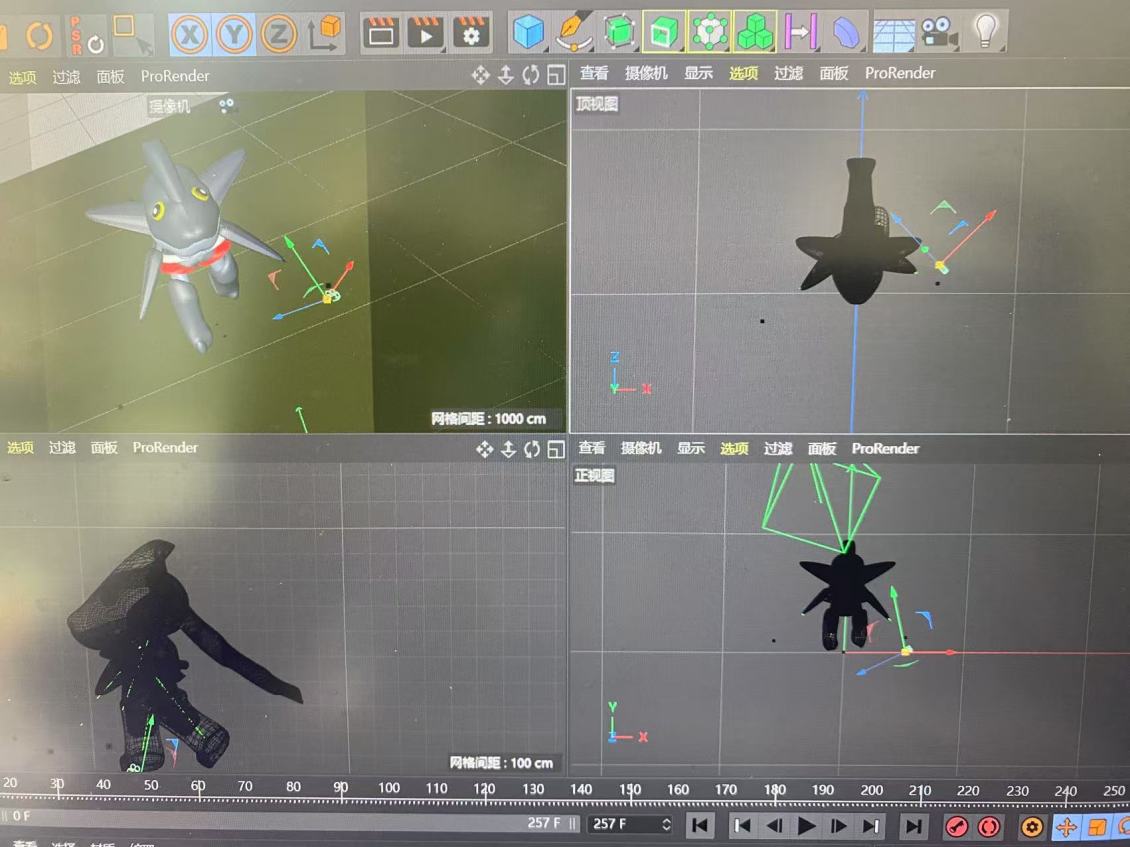Open 摄像机 menu in top view
This screenshot has width=1130, height=847.
point(646,73)
